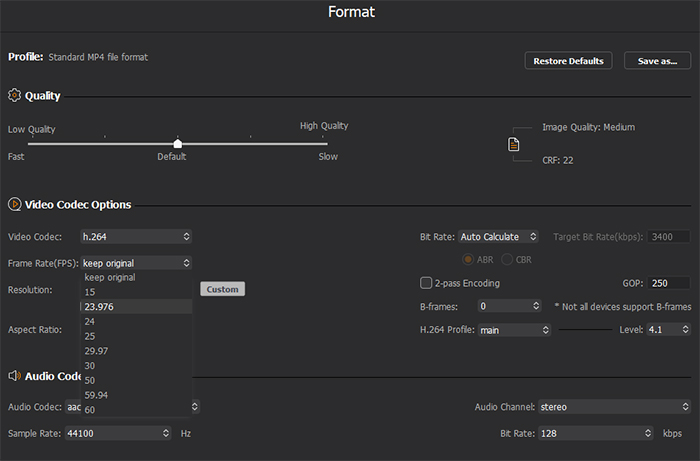The image size is (700, 461).
Task: Click the GOP input field
Action: (x=669, y=283)
